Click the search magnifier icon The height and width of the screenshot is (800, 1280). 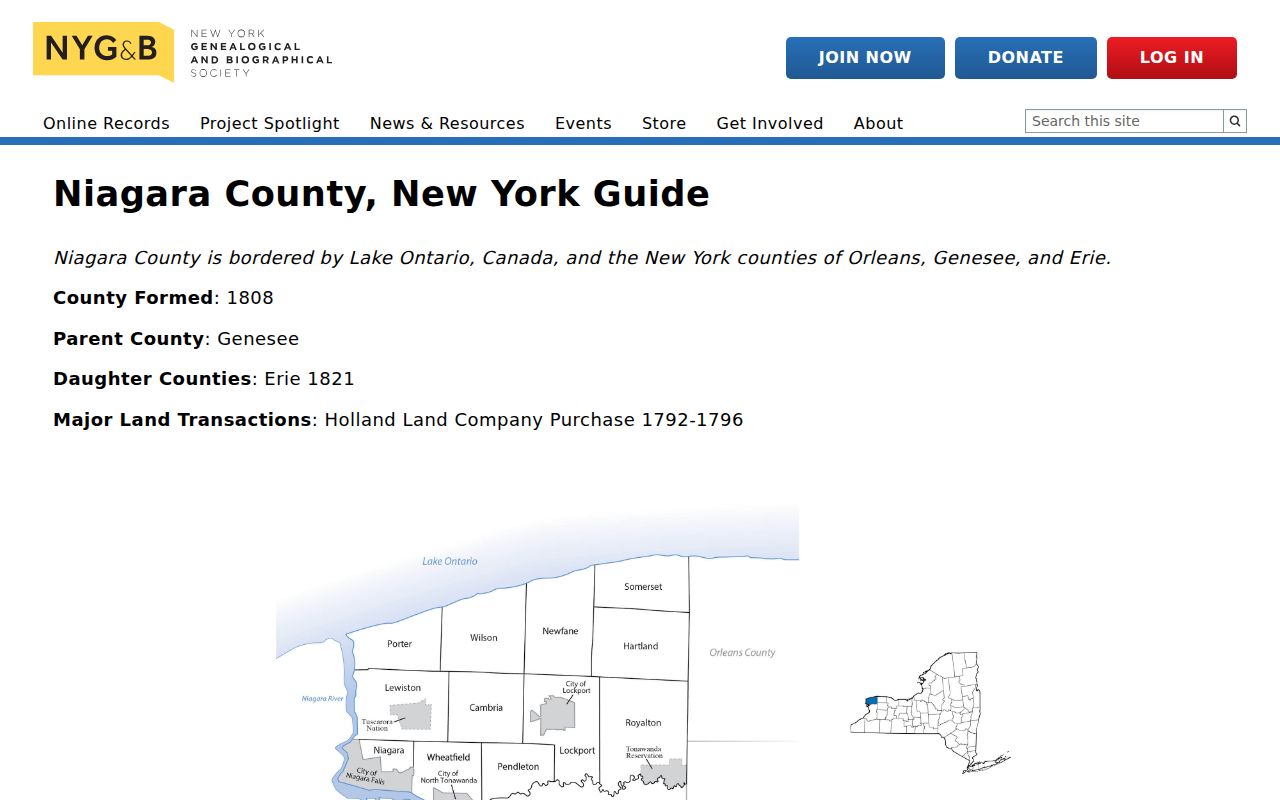pyautogui.click(x=1235, y=121)
